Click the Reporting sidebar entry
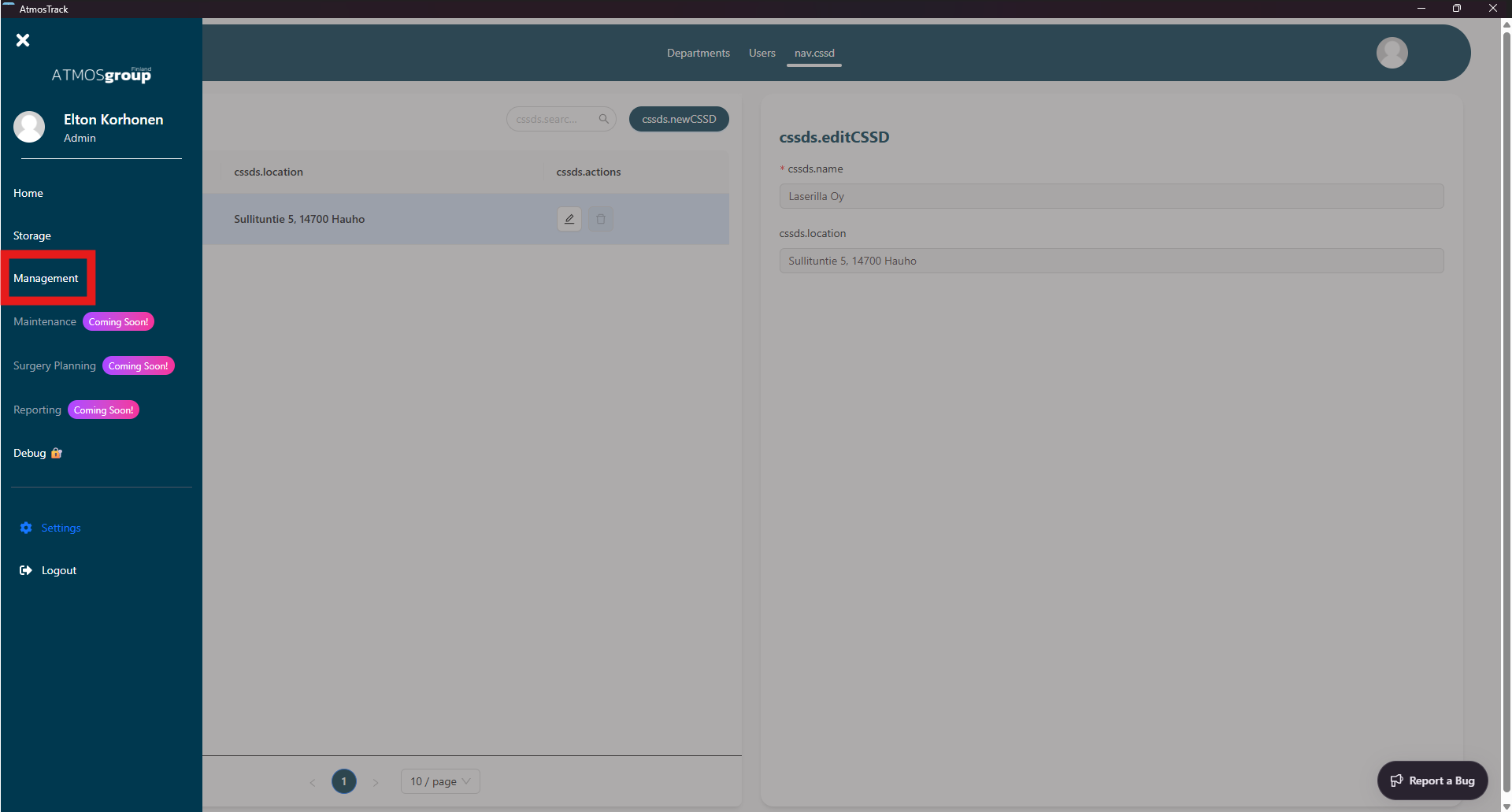1512x812 pixels. pos(37,410)
